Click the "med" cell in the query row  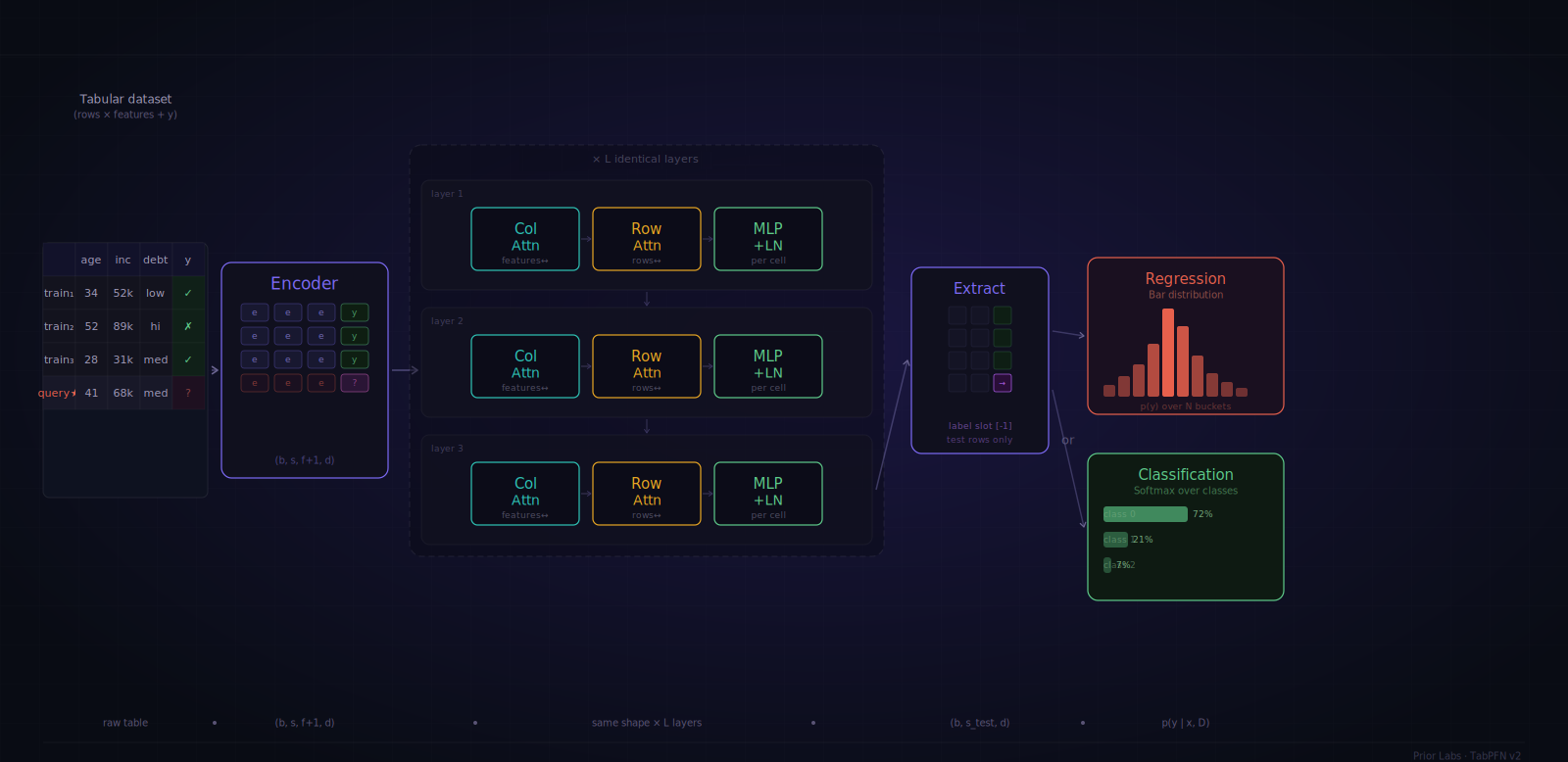(x=156, y=393)
